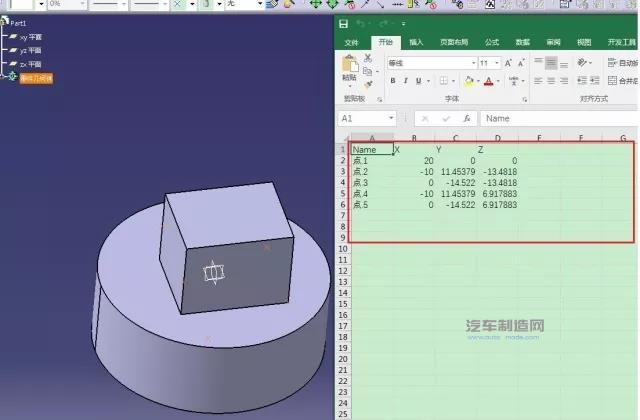Image resolution: width=640 pixels, height=420 pixels.
Task: Toggle Italic formatting
Action: click(405, 81)
